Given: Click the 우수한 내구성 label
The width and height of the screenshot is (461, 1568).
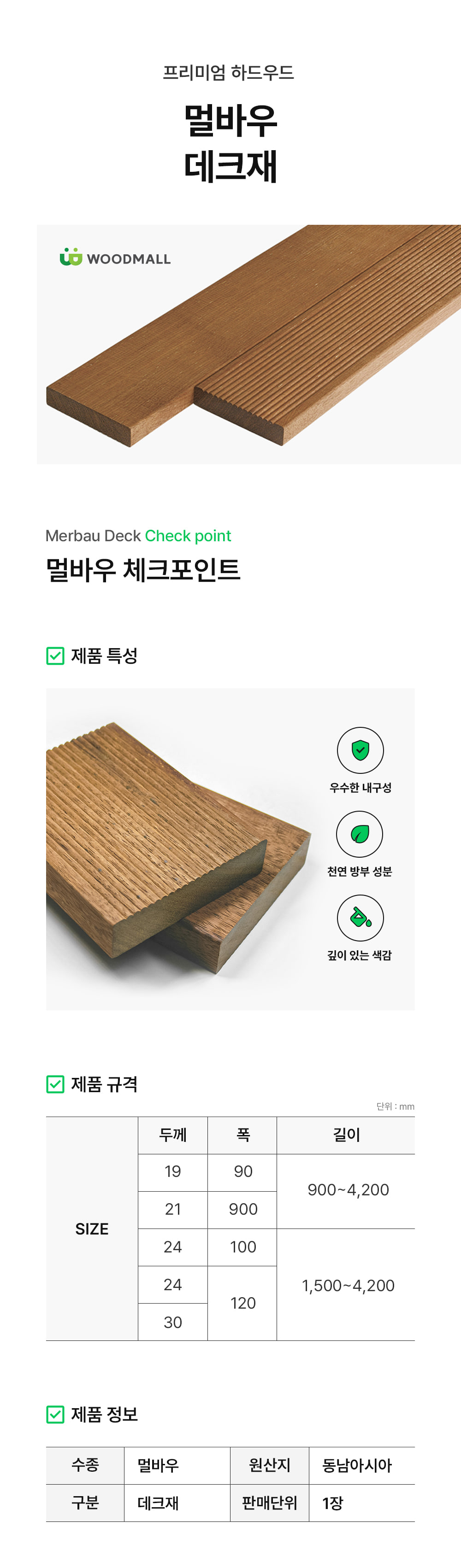Looking at the screenshot, I should click(x=360, y=788).
